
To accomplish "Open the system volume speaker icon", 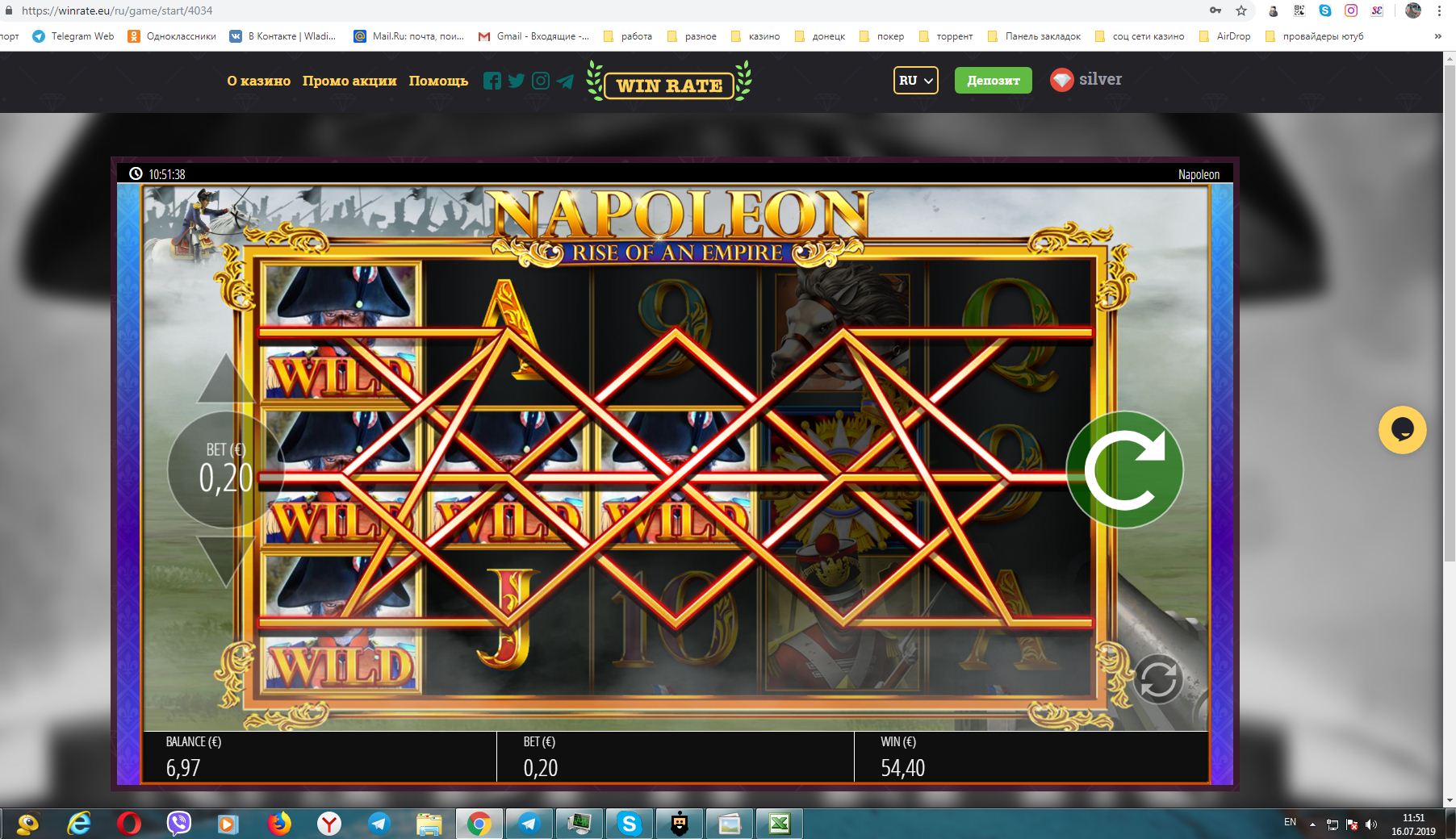I will click(x=1371, y=824).
